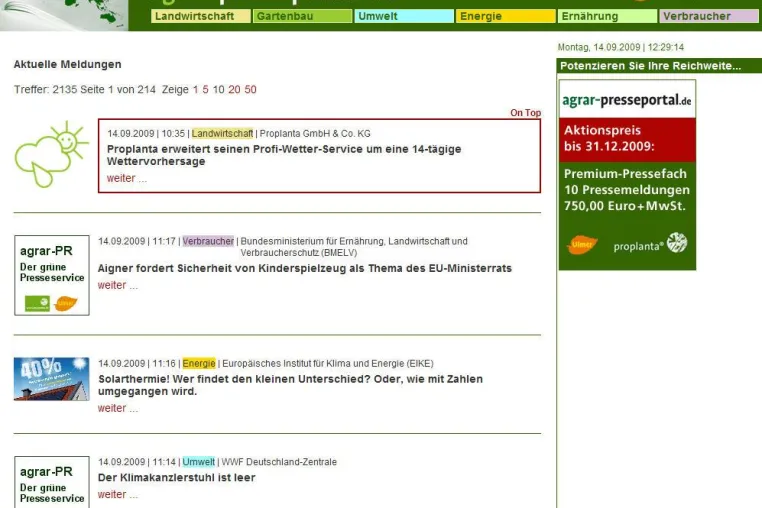
Task: Click the Potenzieren Sie Ihre Reichweite header
Action: [x=650, y=66]
